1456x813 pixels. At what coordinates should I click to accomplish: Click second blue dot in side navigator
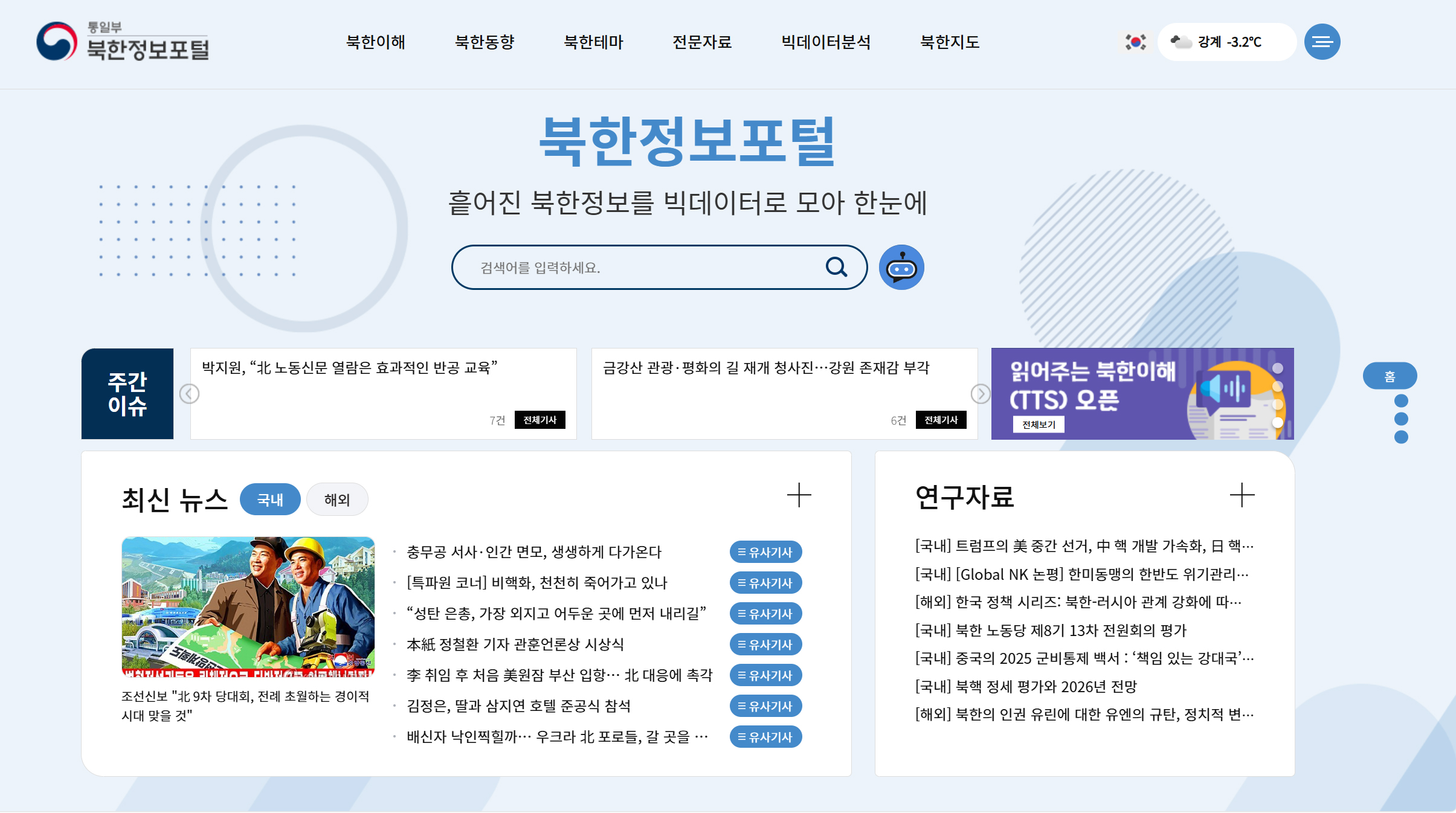[1401, 419]
